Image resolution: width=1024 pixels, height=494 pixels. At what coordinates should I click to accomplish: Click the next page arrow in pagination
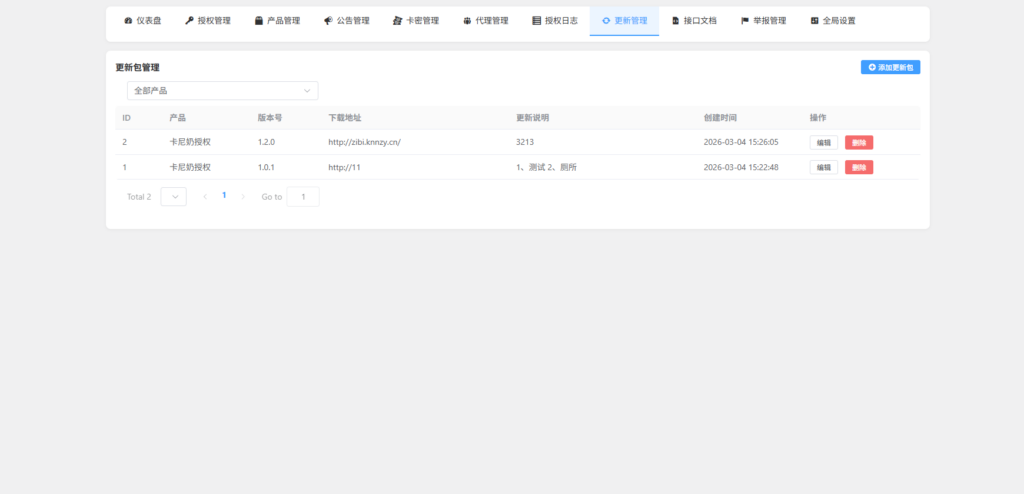tap(243, 197)
